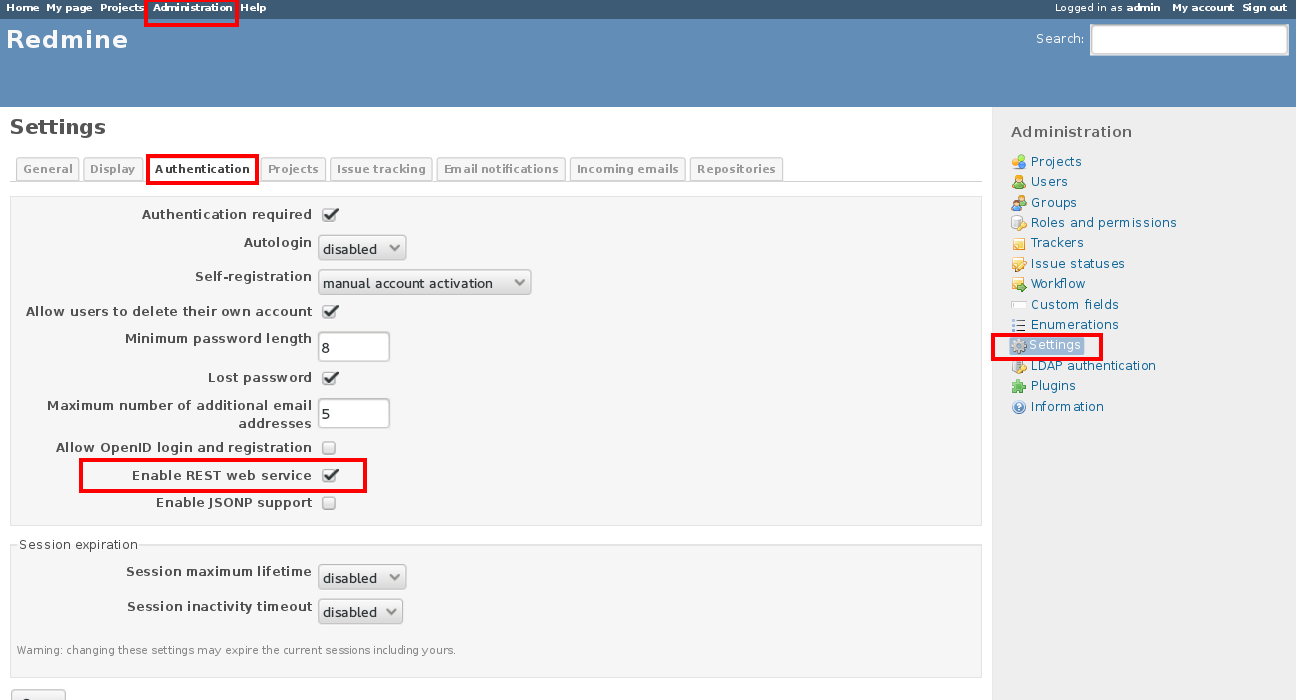Open the Self-registration dropdown
Screen dimensions: 1296x700
coord(424,282)
